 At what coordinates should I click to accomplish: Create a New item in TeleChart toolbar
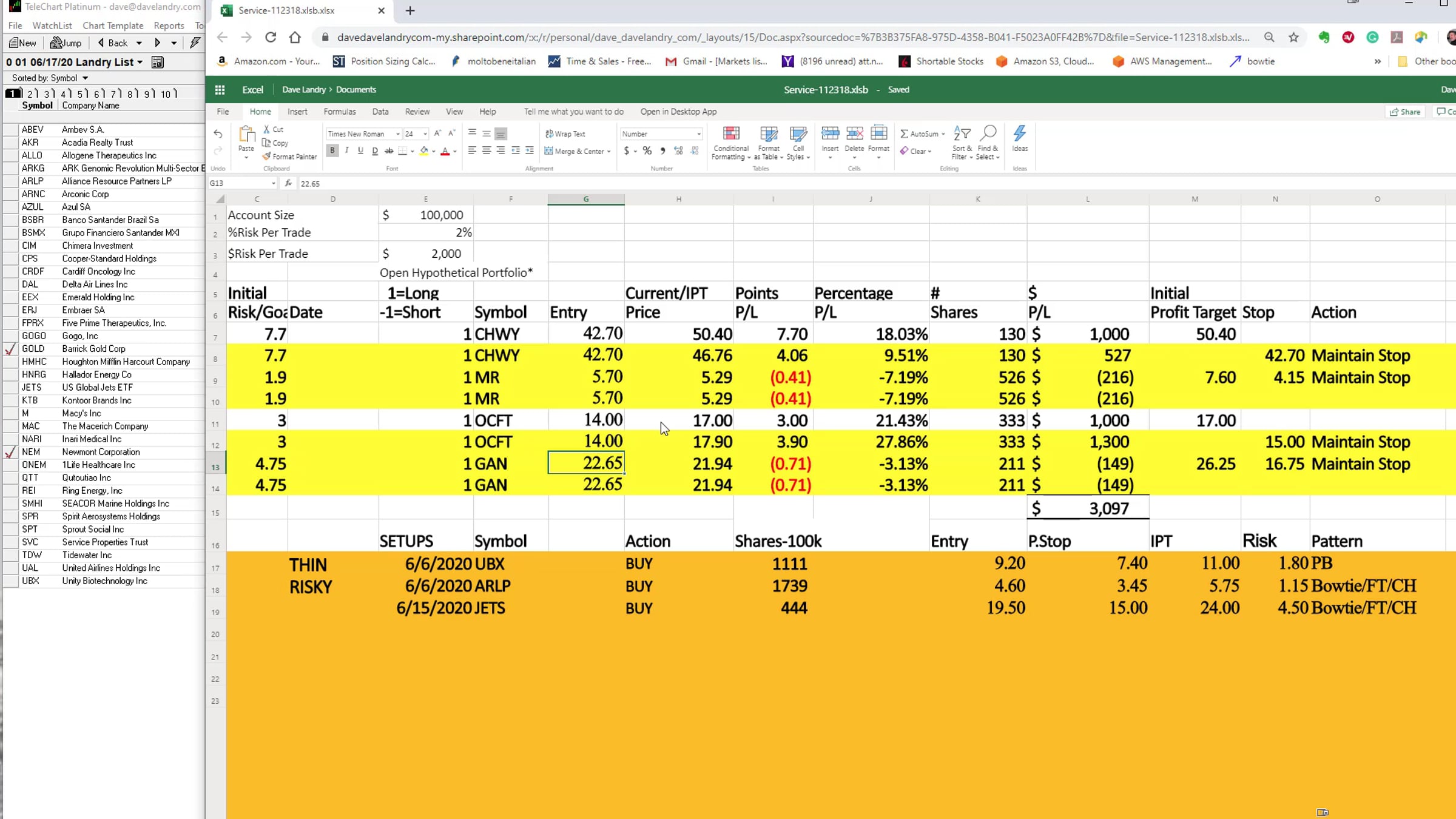22,43
